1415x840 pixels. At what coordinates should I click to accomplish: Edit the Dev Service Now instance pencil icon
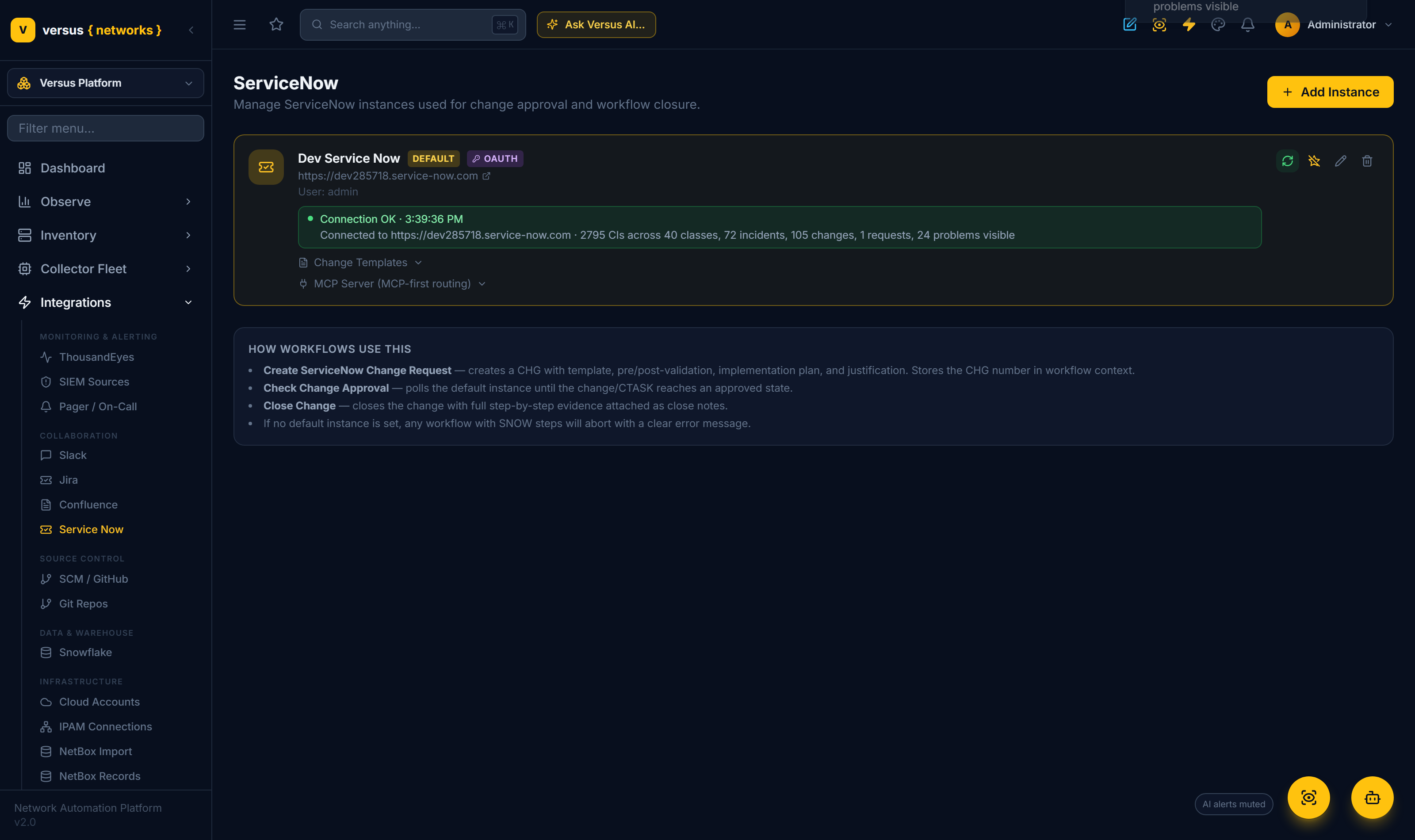[1340, 161]
